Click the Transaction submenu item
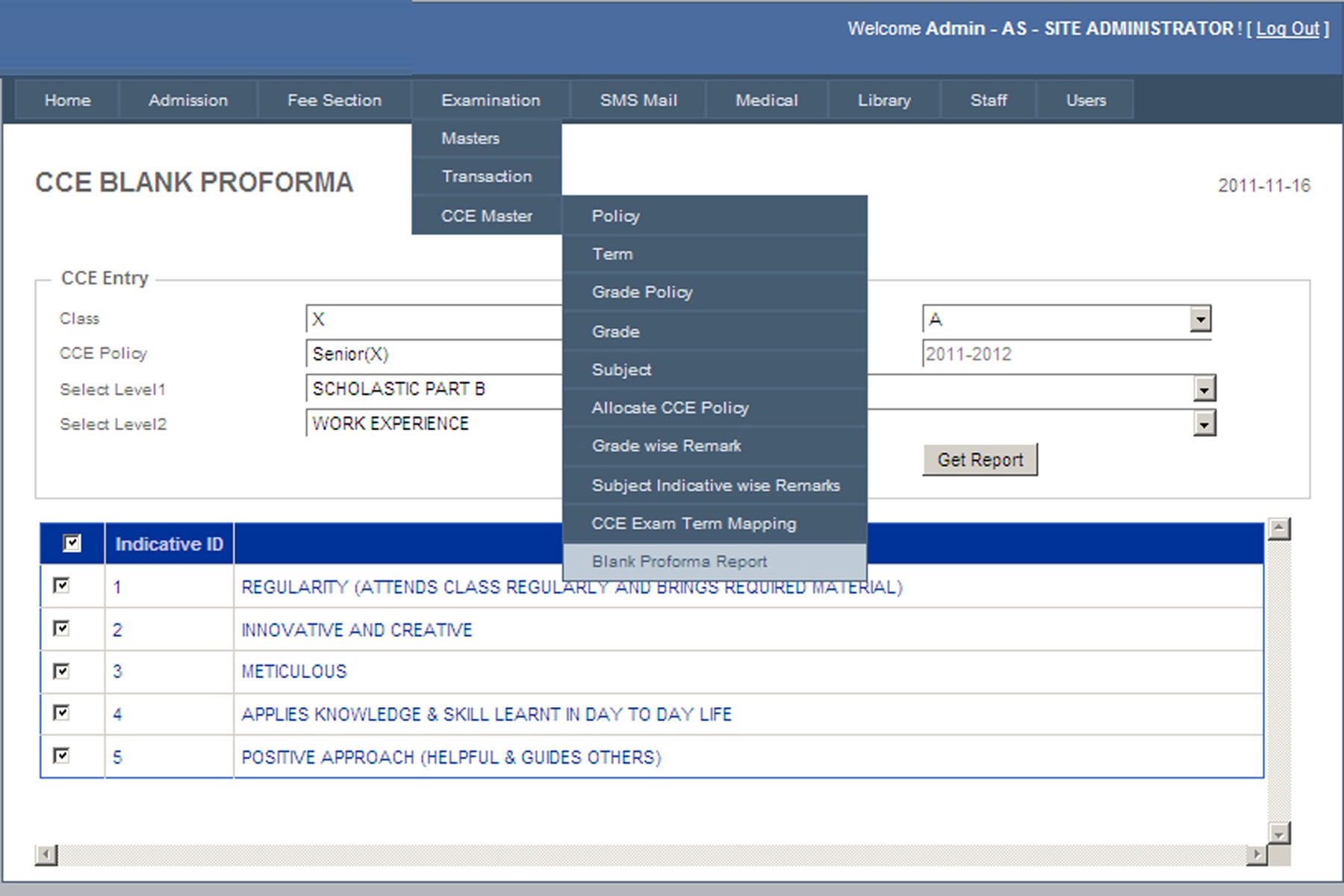This screenshot has width=1344, height=896. (486, 176)
